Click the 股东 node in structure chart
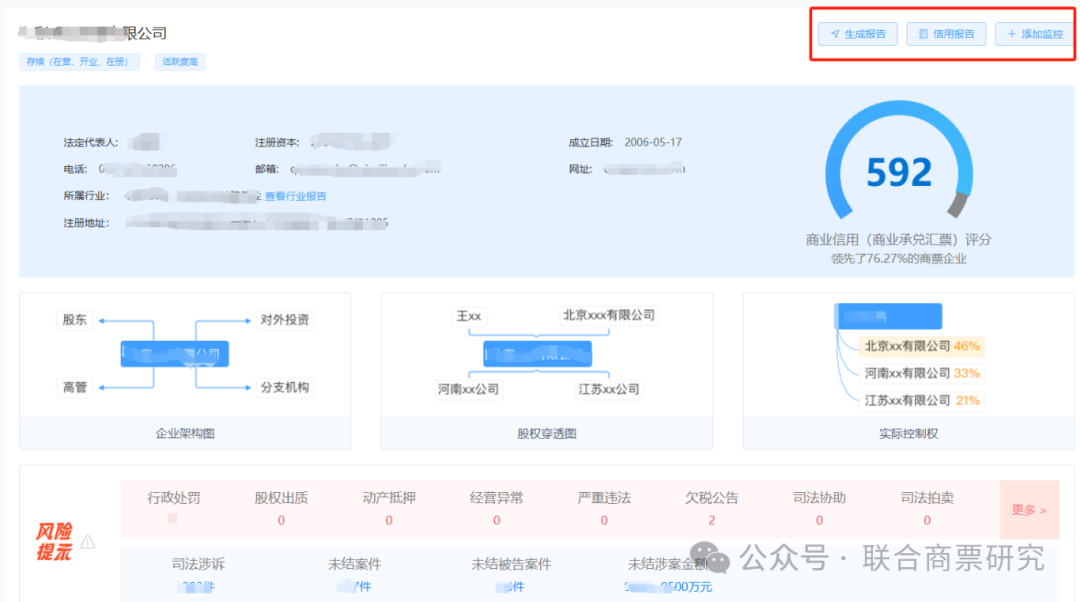This screenshot has height=602, width=1080. [75, 320]
